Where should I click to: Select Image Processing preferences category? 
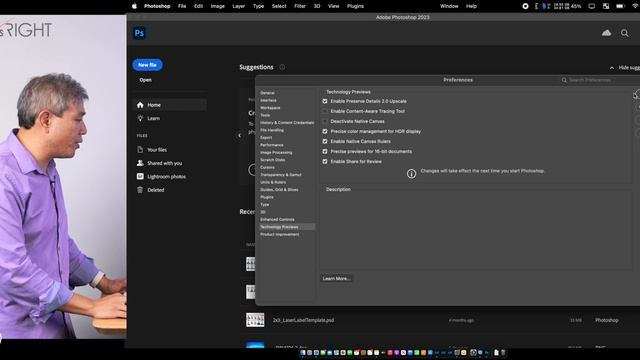point(276,152)
